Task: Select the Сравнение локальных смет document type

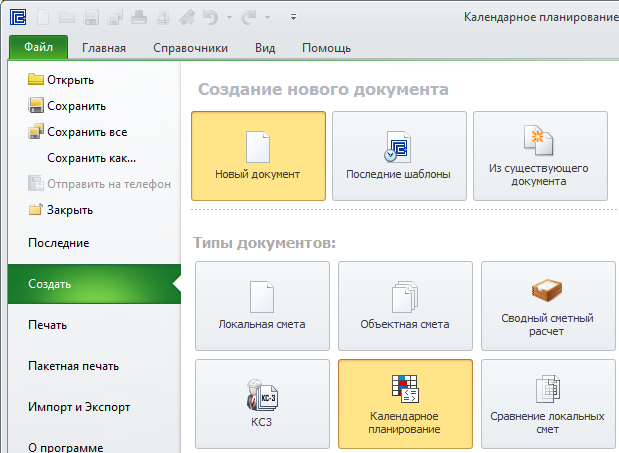Action: pyautogui.click(x=548, y=404)
